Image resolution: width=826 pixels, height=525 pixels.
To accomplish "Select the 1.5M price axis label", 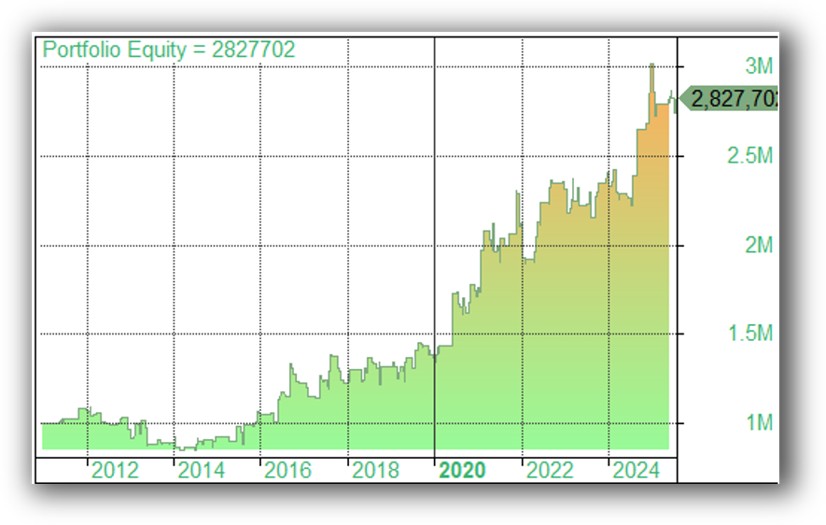I will click(750, 333).
